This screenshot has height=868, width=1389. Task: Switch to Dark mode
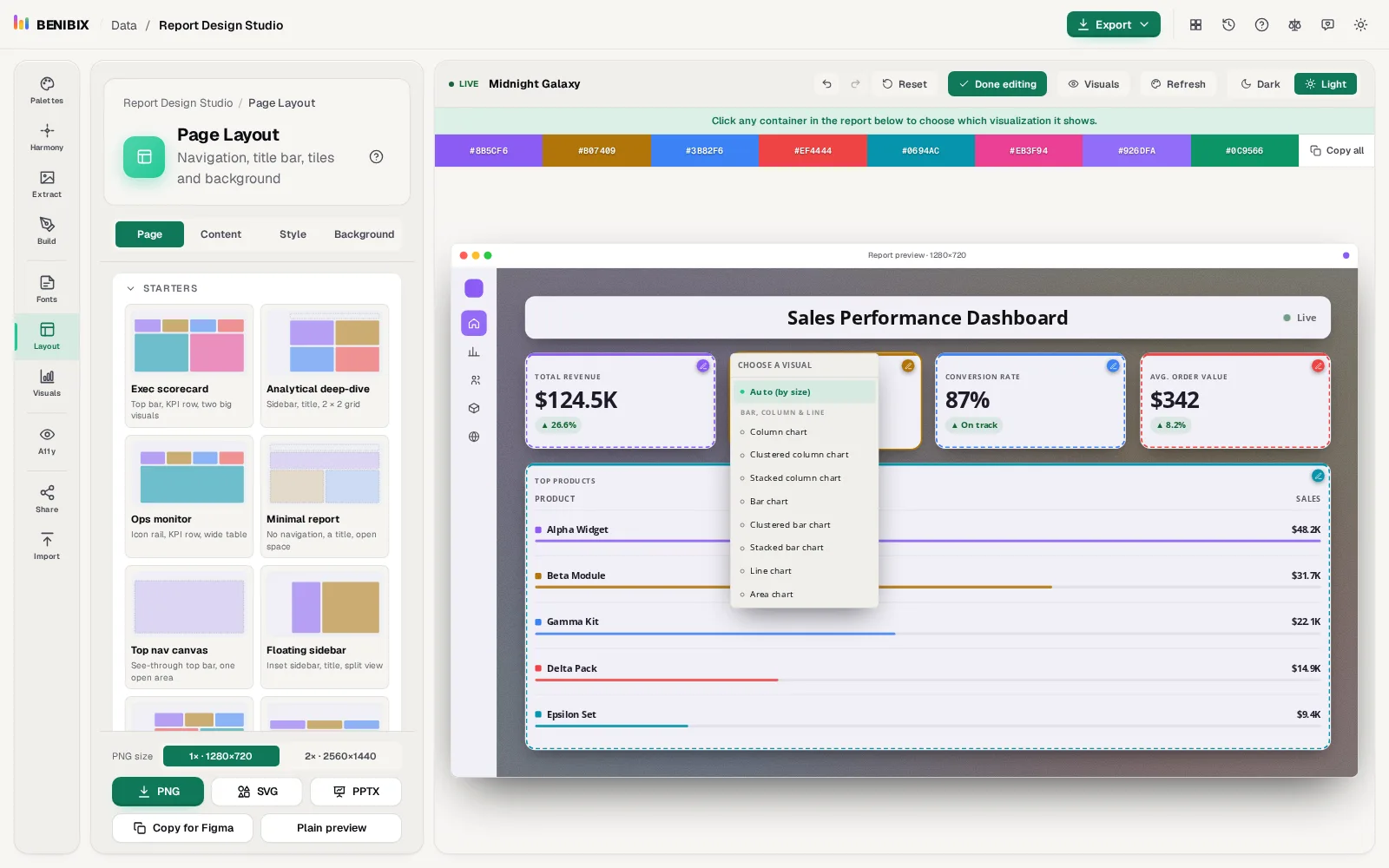tap(1261, 84)
